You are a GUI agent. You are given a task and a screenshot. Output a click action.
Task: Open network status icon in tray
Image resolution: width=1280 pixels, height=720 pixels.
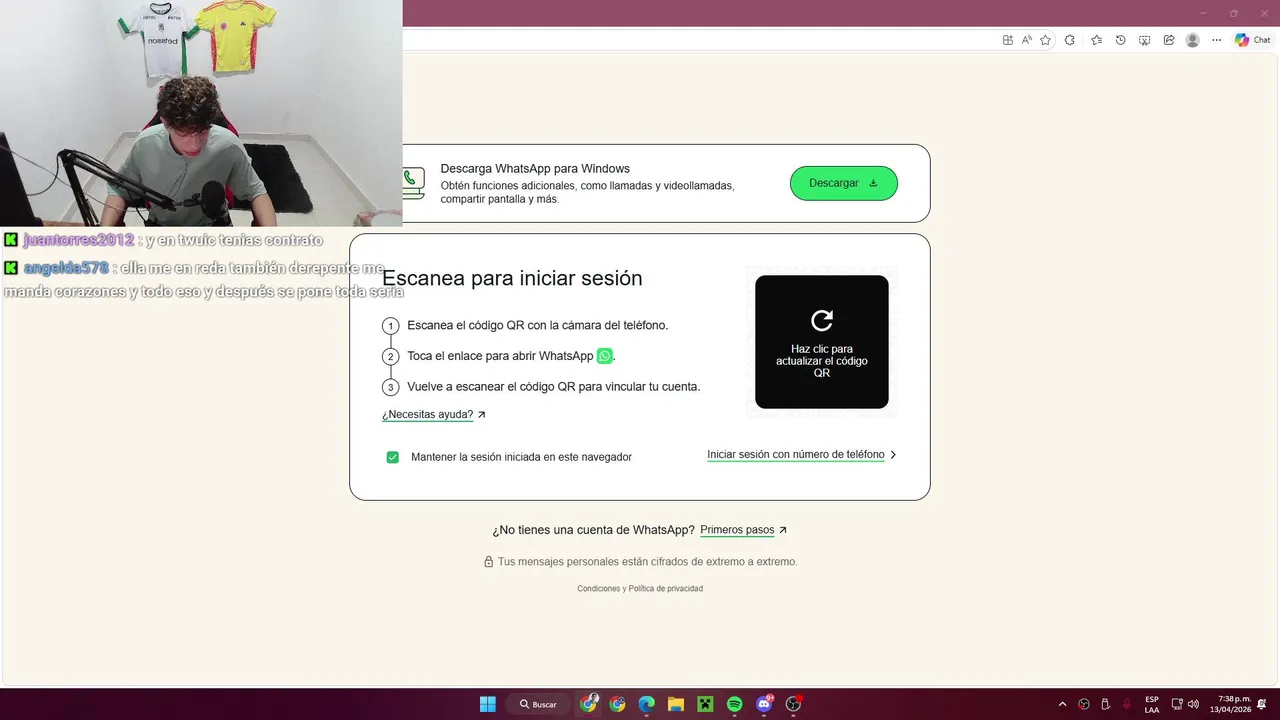(1177, 704)
